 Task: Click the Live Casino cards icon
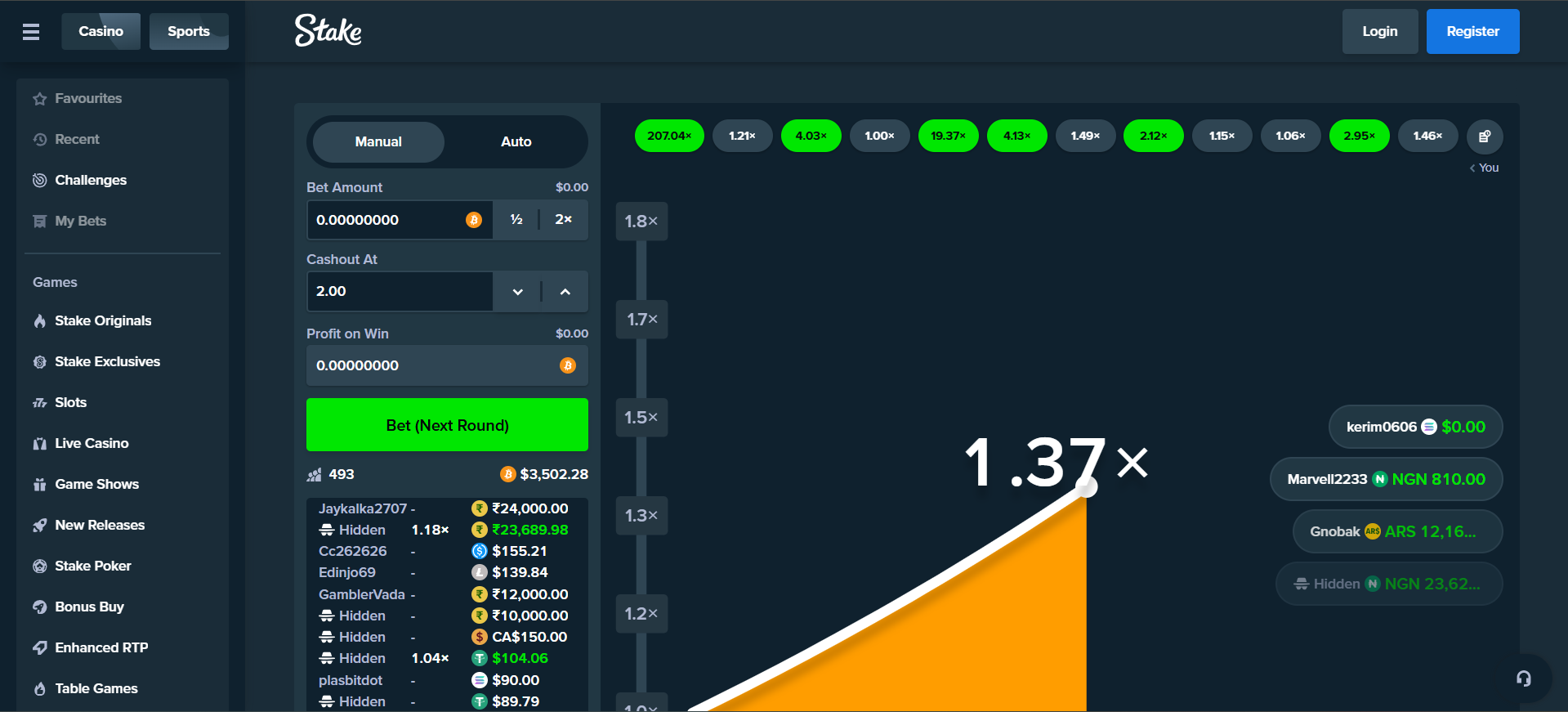click(x=39, y=443)
